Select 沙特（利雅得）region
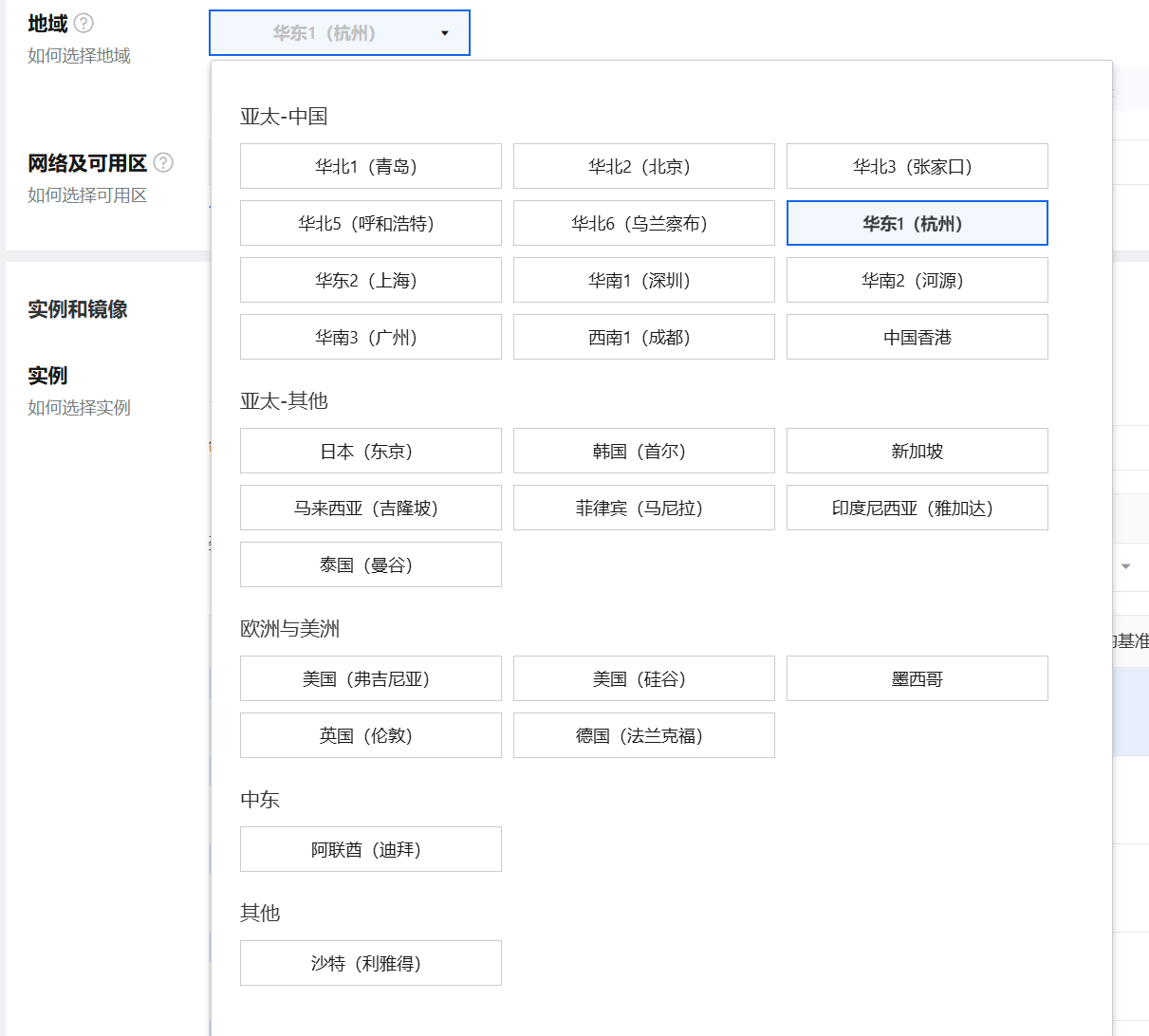 (x=370, y=964)
